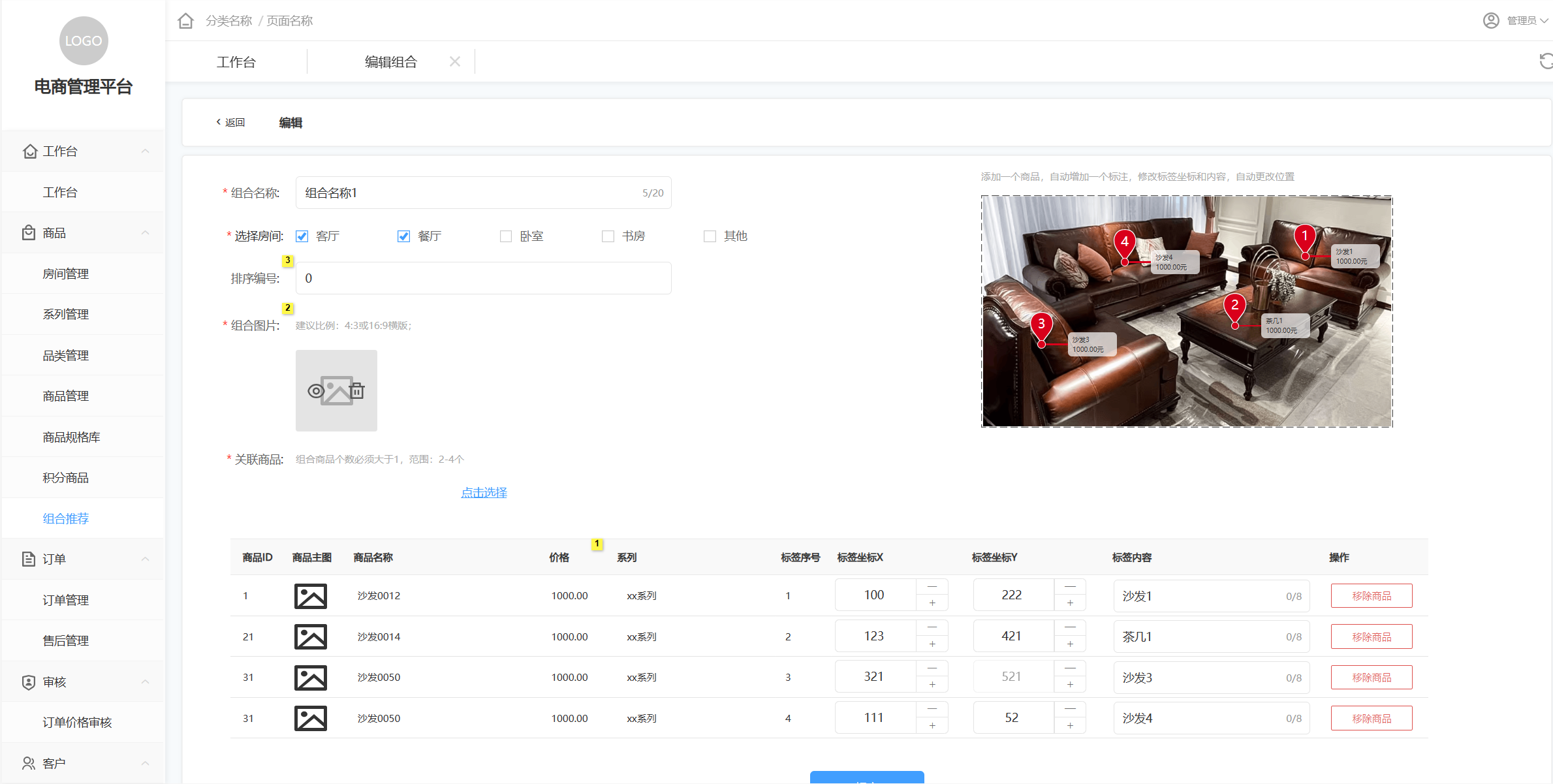
Task: Close the 编辑组合 tab
Action: point(455,61)
